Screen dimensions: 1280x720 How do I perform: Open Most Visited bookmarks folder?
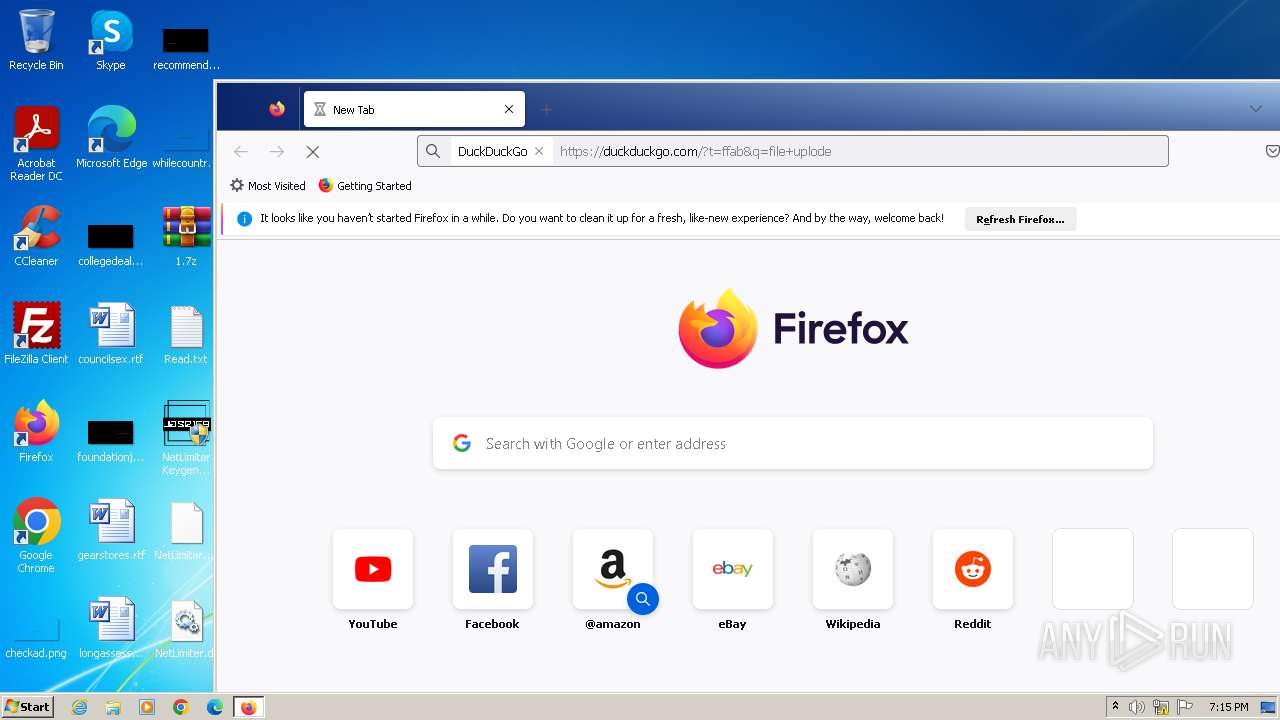tap(267, 185)
